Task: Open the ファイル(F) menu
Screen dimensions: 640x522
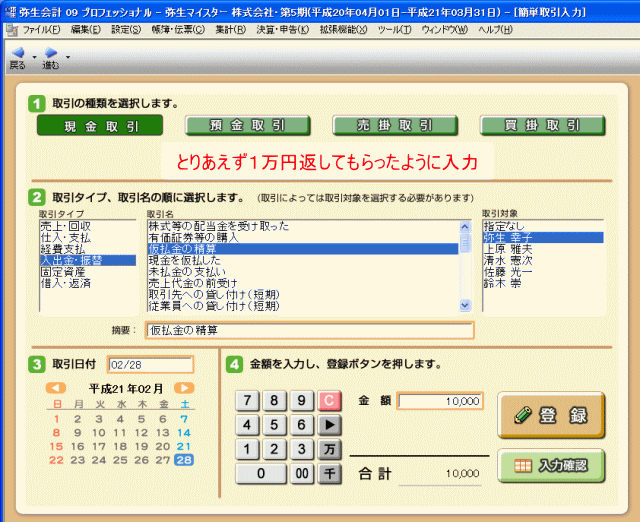Action: point(41,30)
